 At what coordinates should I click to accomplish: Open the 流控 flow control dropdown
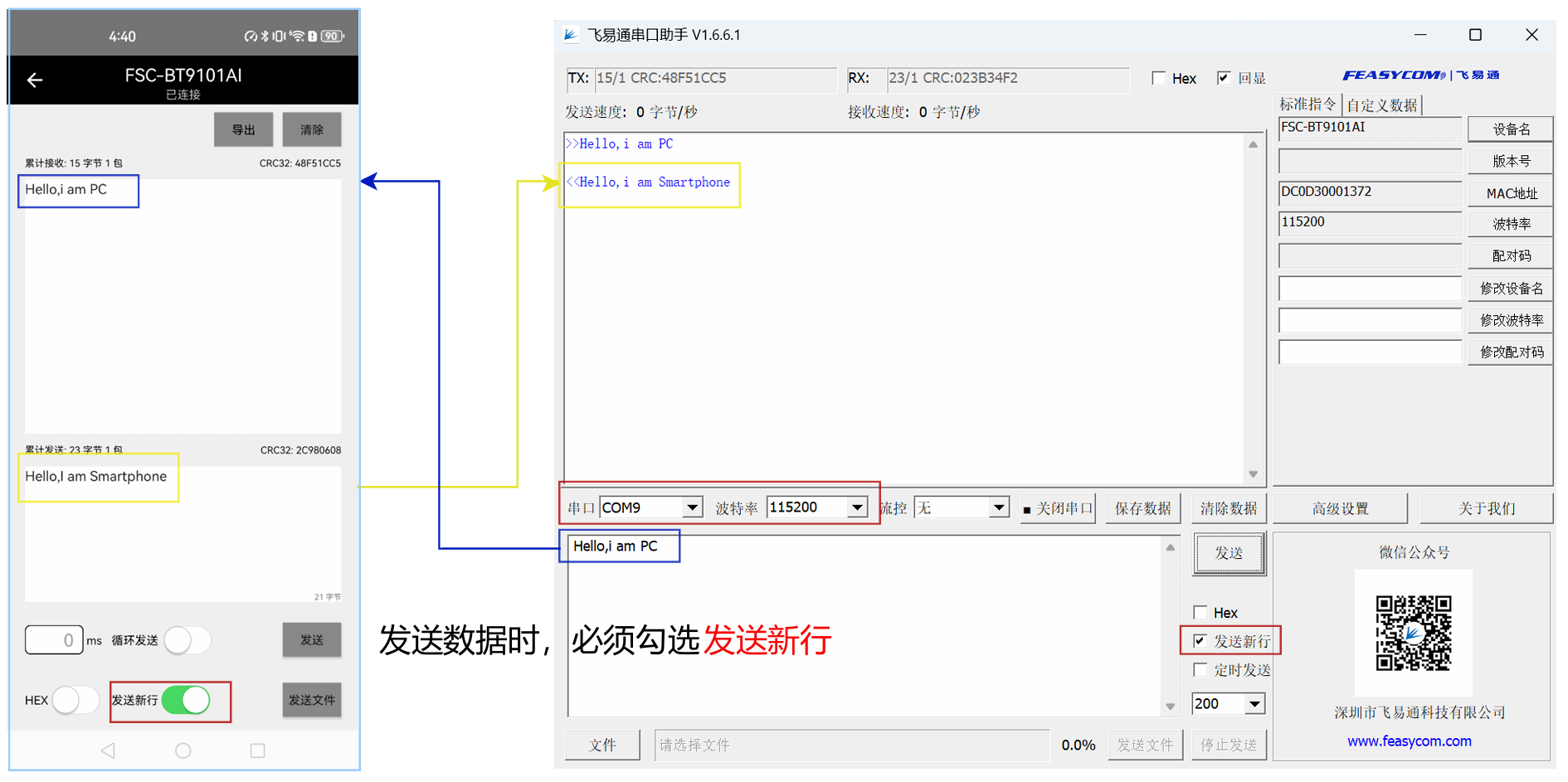coord(999,508)
